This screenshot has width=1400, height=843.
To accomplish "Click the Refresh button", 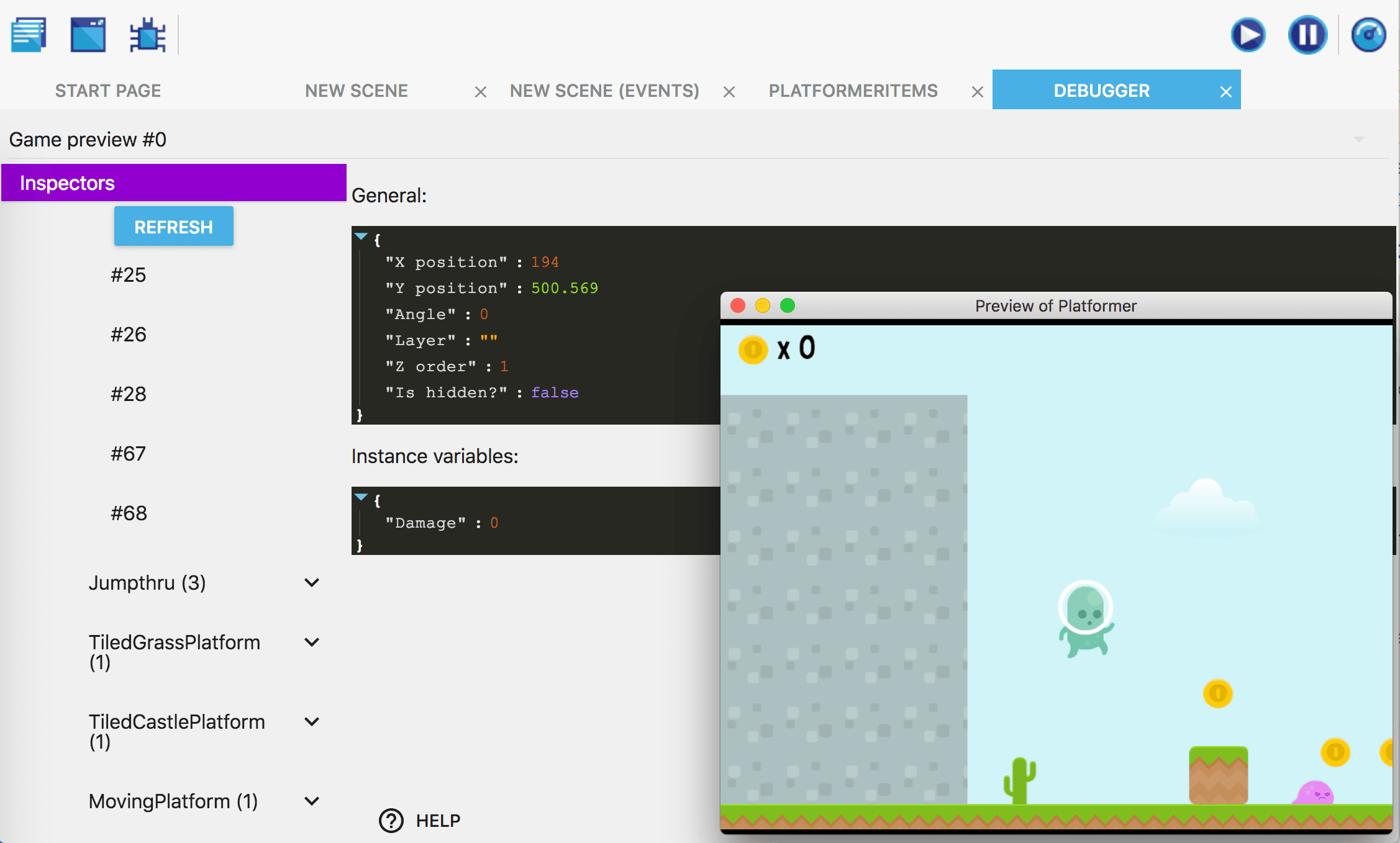I will (x=173, y=227).
